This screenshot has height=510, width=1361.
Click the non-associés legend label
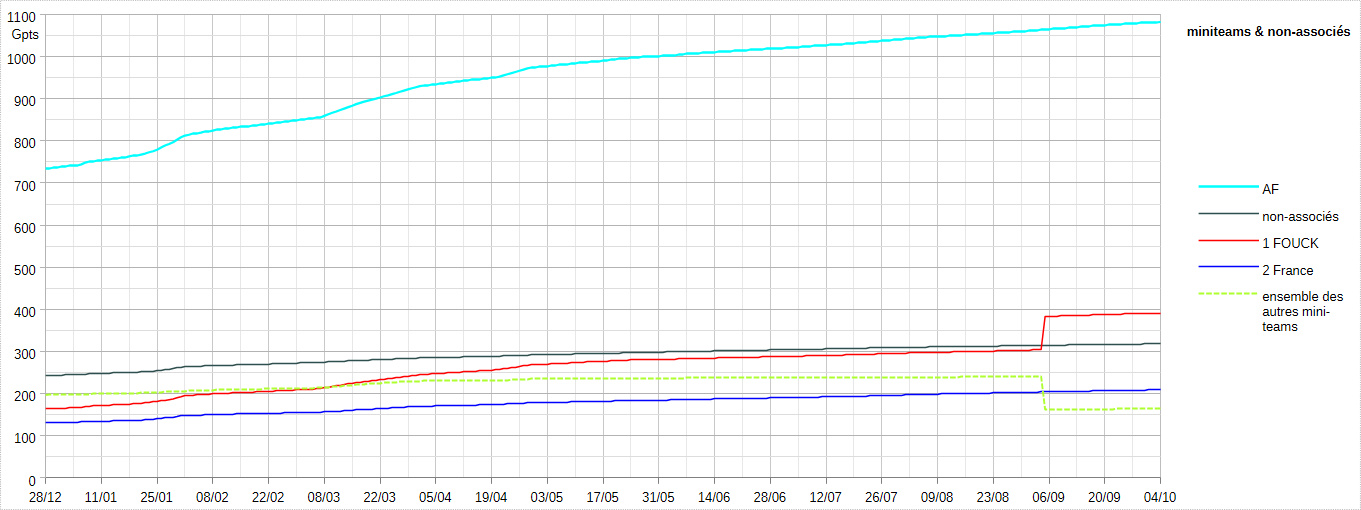point(1300,216)
